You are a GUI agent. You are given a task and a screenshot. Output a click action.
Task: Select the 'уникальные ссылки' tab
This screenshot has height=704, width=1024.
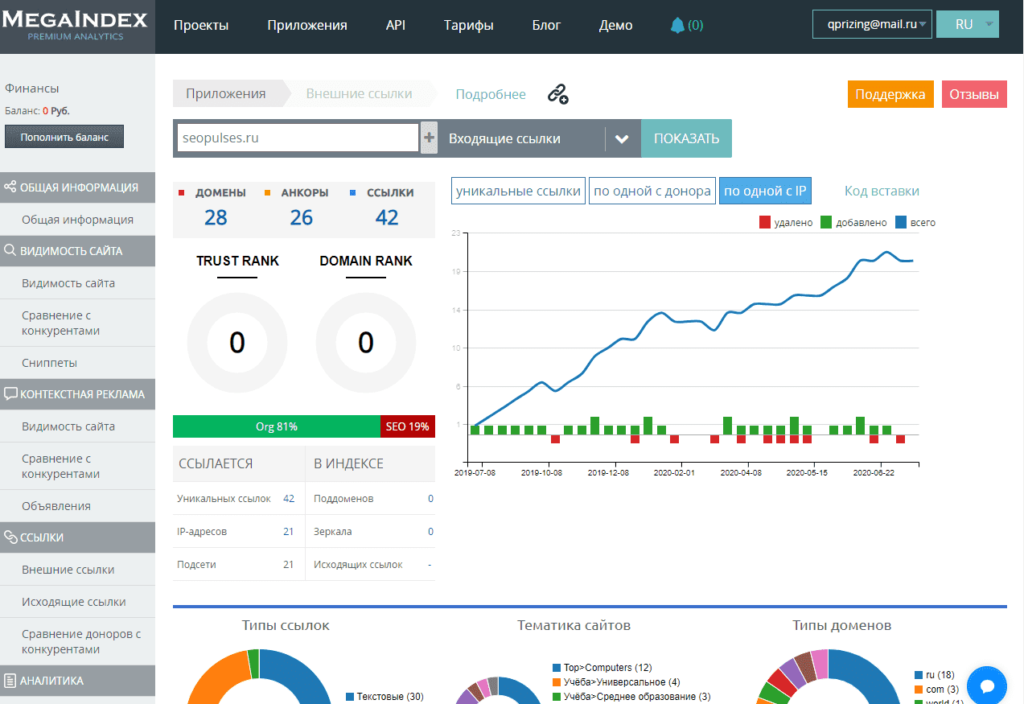pos(518,191)
